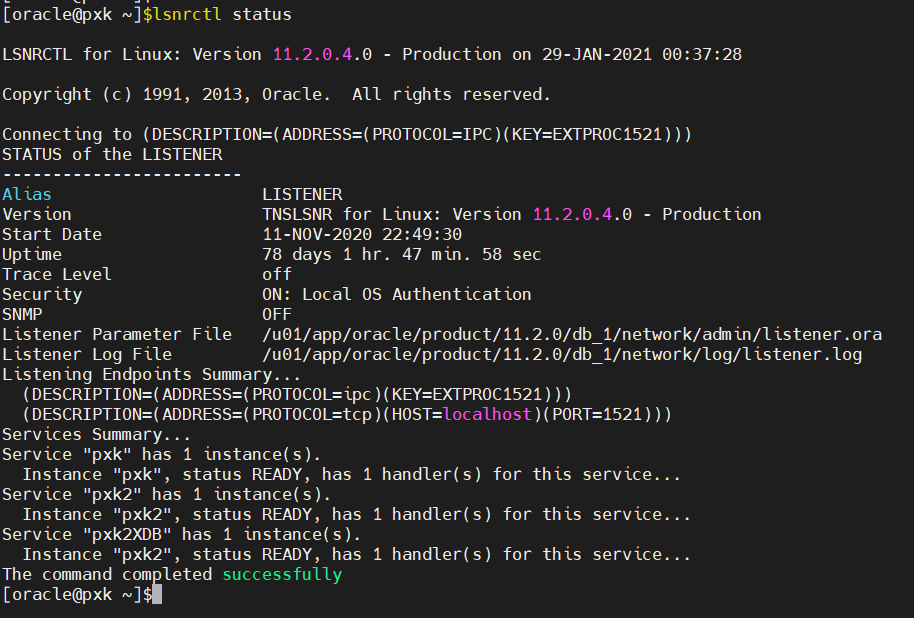Click the terminal cursor at the last prompt

point(157,595)
